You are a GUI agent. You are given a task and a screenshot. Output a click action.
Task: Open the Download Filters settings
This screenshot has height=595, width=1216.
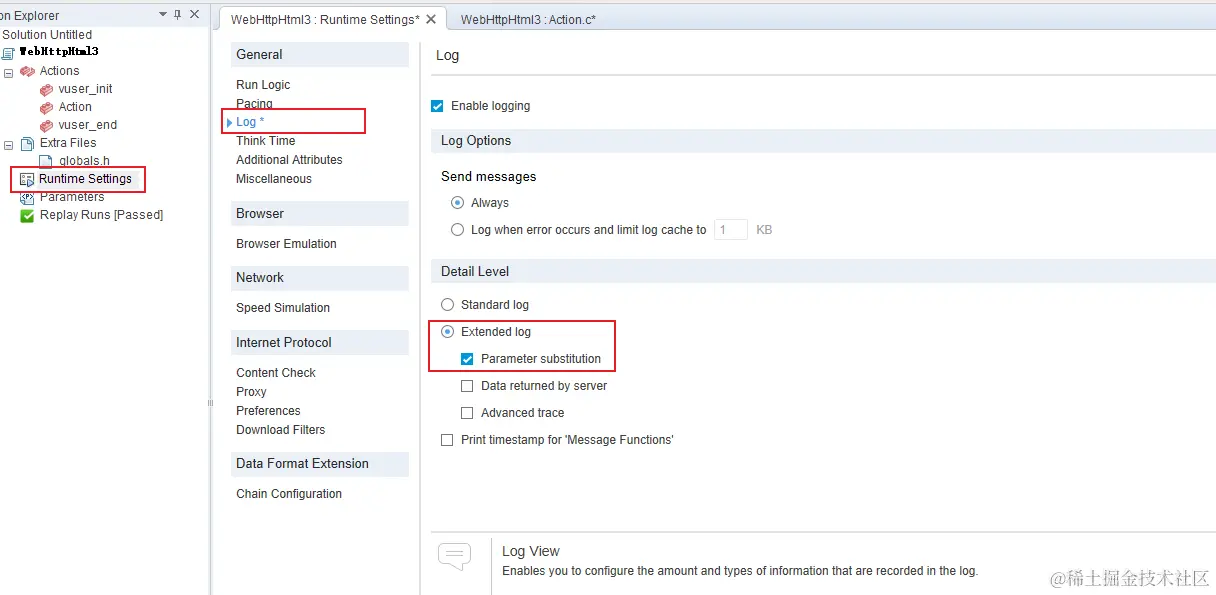click(281, 430)
